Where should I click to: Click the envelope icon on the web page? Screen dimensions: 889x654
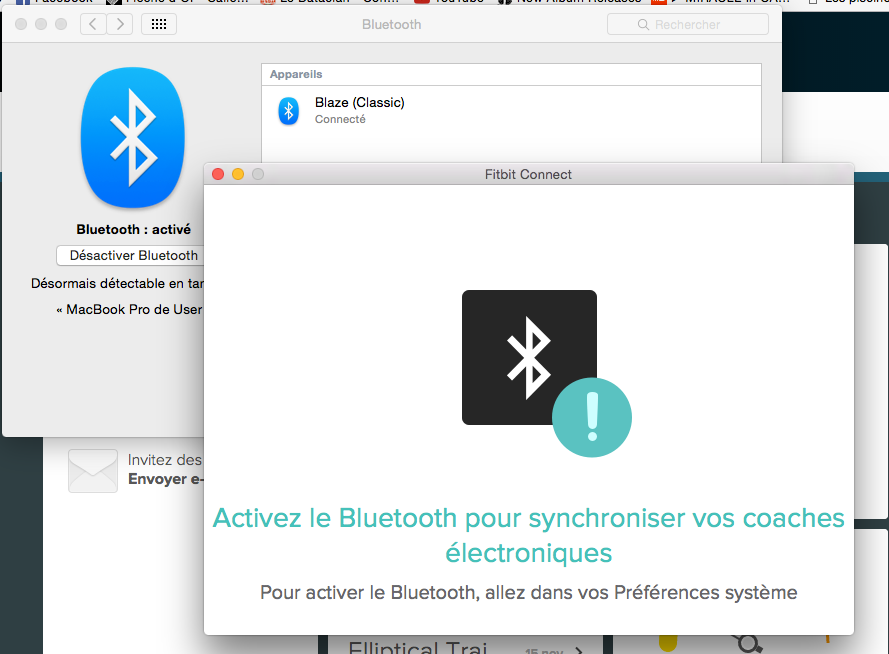(x=93, y=470)
